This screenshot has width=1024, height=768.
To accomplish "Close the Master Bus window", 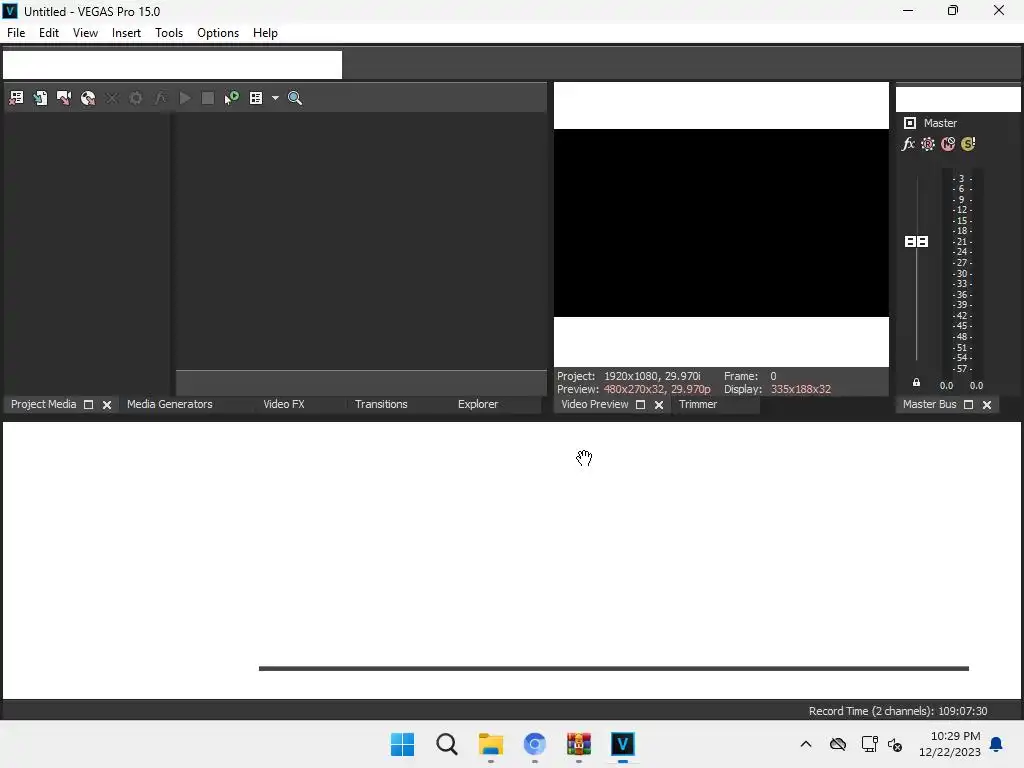I will (987, 405).
